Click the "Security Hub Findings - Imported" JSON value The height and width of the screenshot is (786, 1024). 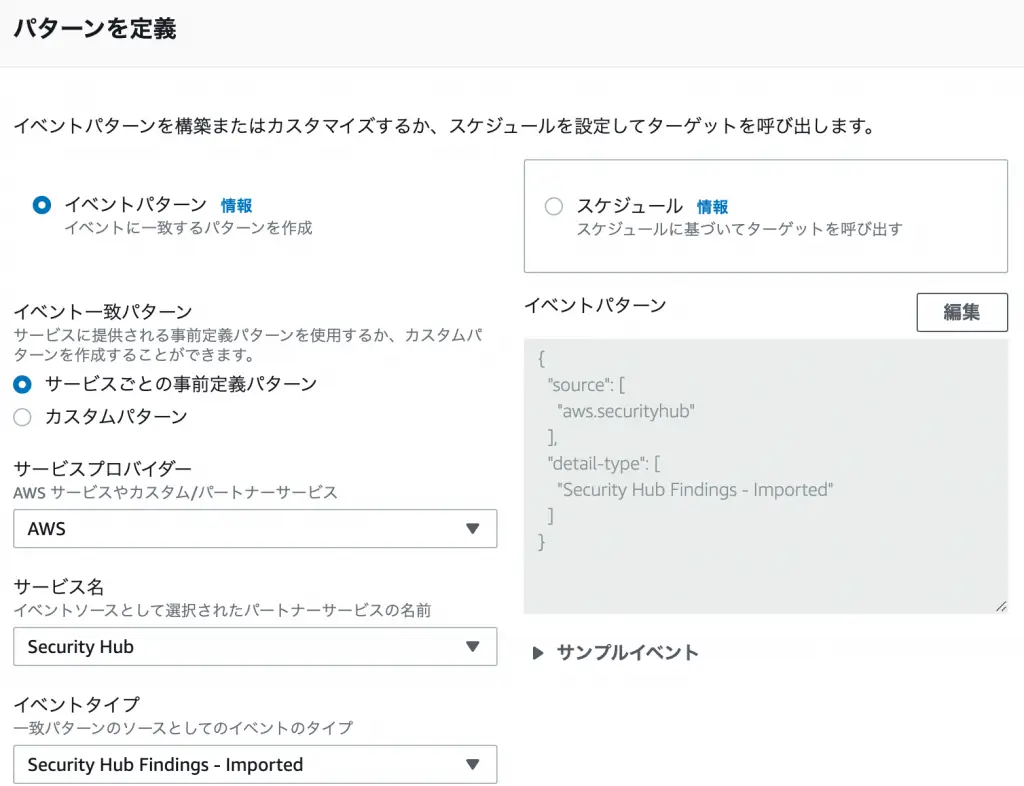pyautogui.click(x=695, y=490)
